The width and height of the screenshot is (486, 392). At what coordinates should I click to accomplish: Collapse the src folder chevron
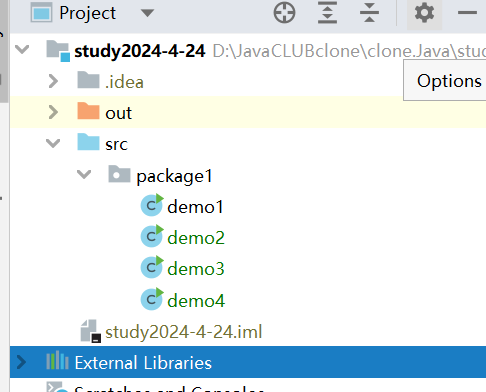click(x=53, y=144)
